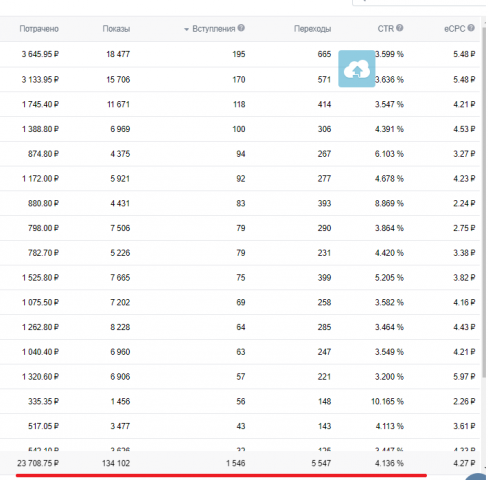Click impressions value 18 477

[118, 54]
